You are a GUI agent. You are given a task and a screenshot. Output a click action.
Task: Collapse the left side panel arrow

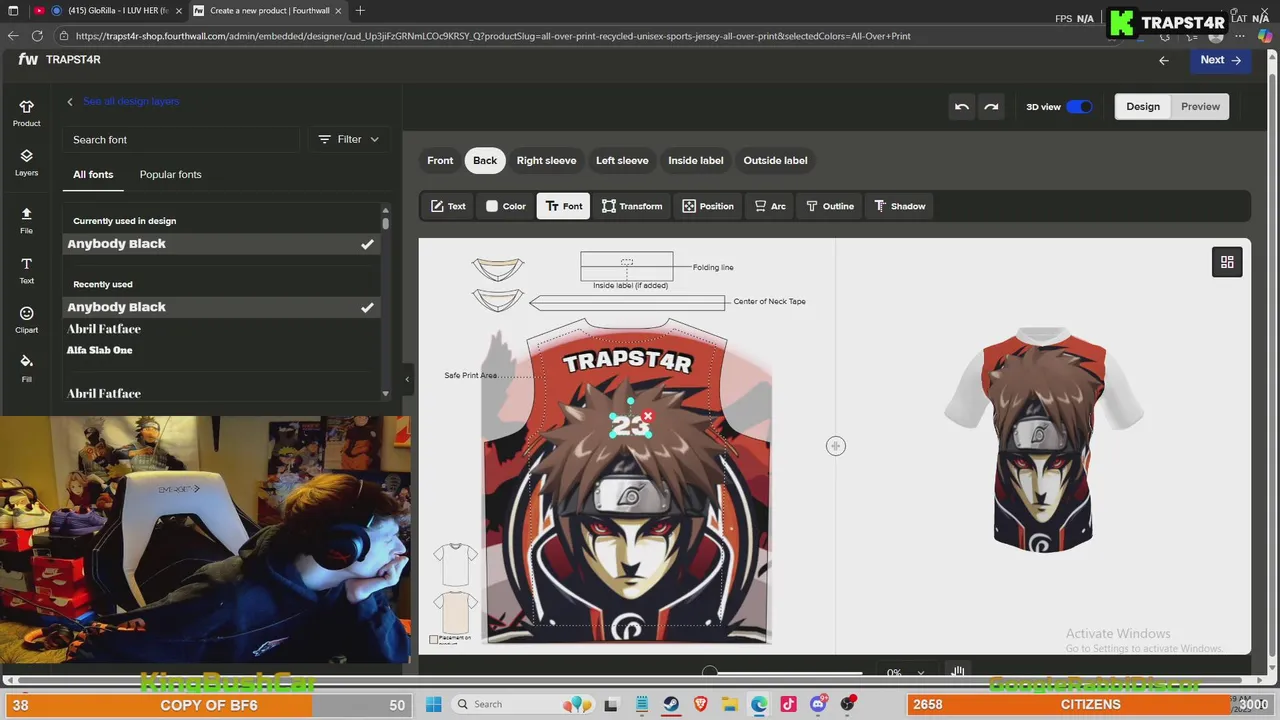(x=407, y=379)
